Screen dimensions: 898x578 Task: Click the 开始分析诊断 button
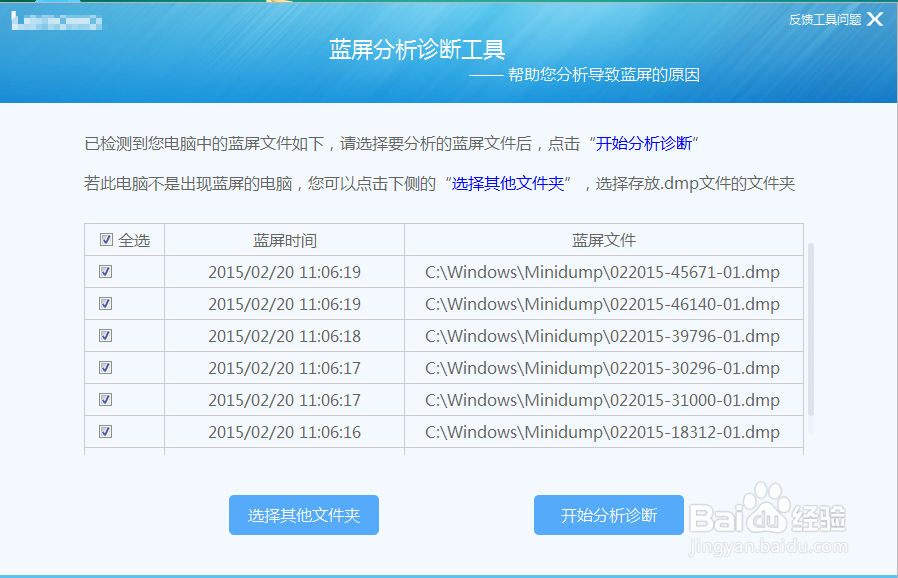point(608,514)
